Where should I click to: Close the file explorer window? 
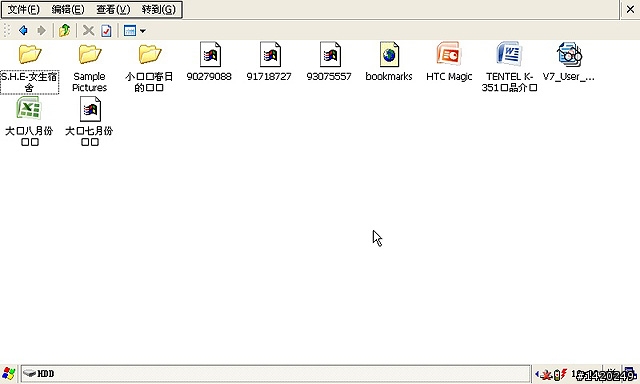pyautogui.click(x=630, y=9)
